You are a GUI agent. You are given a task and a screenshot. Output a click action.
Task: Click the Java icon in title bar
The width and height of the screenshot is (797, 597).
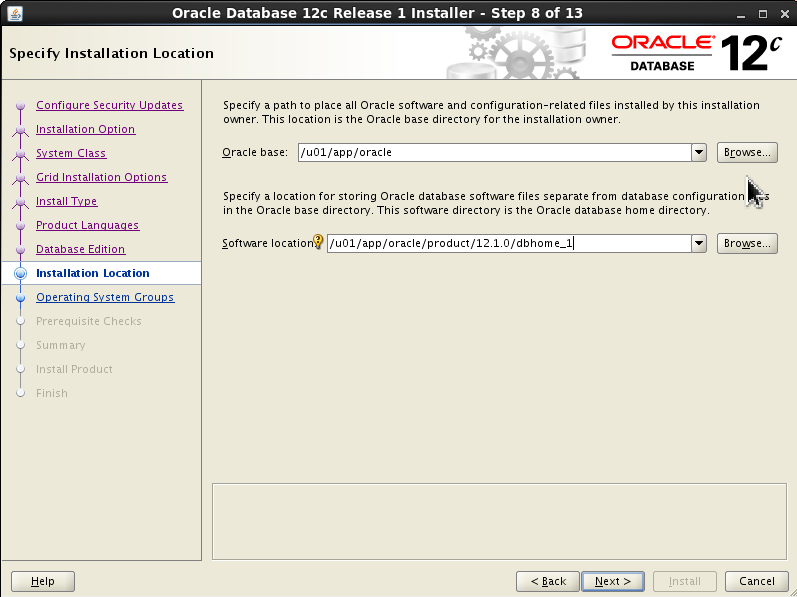coord(15,13)
